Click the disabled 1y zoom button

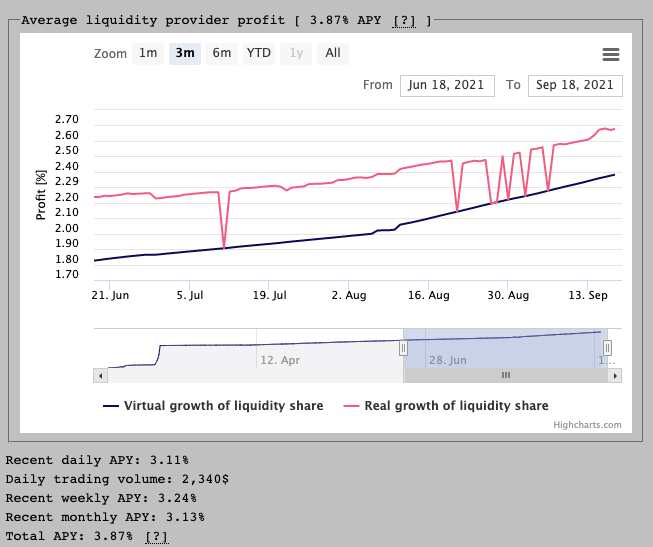(296, 54)
